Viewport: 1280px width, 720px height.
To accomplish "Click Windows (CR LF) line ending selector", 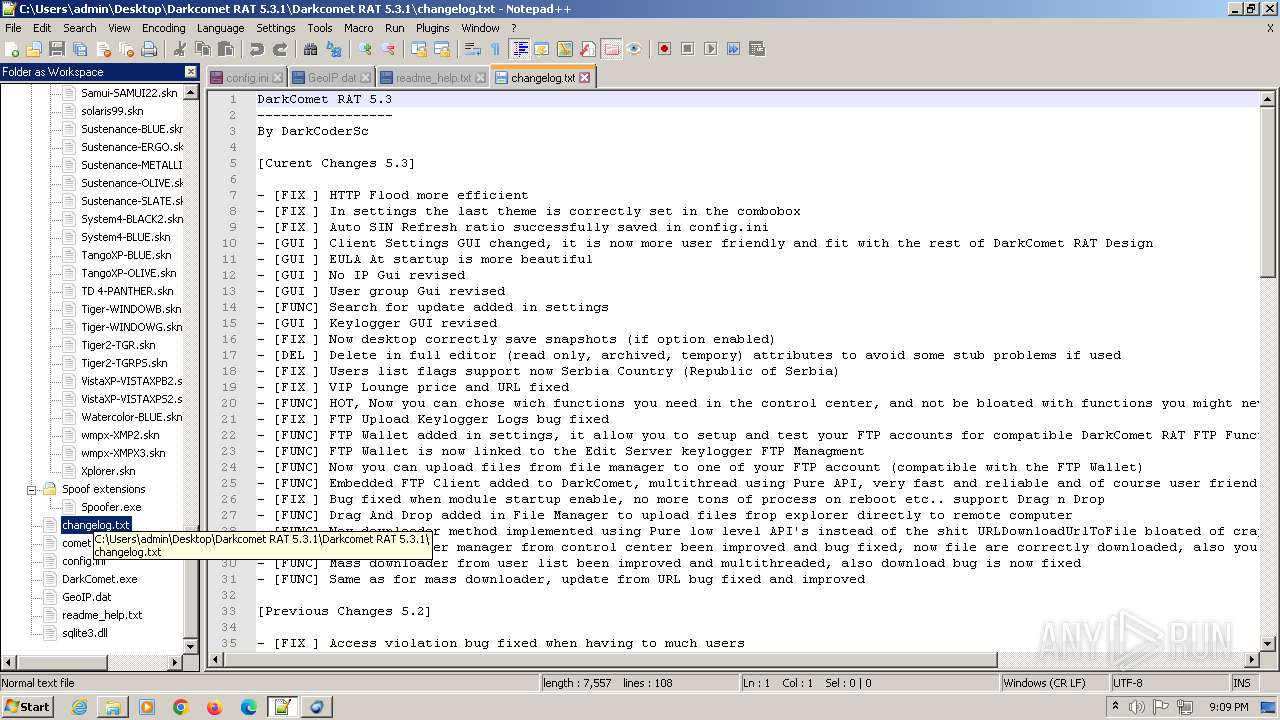I will [1054, 683].
